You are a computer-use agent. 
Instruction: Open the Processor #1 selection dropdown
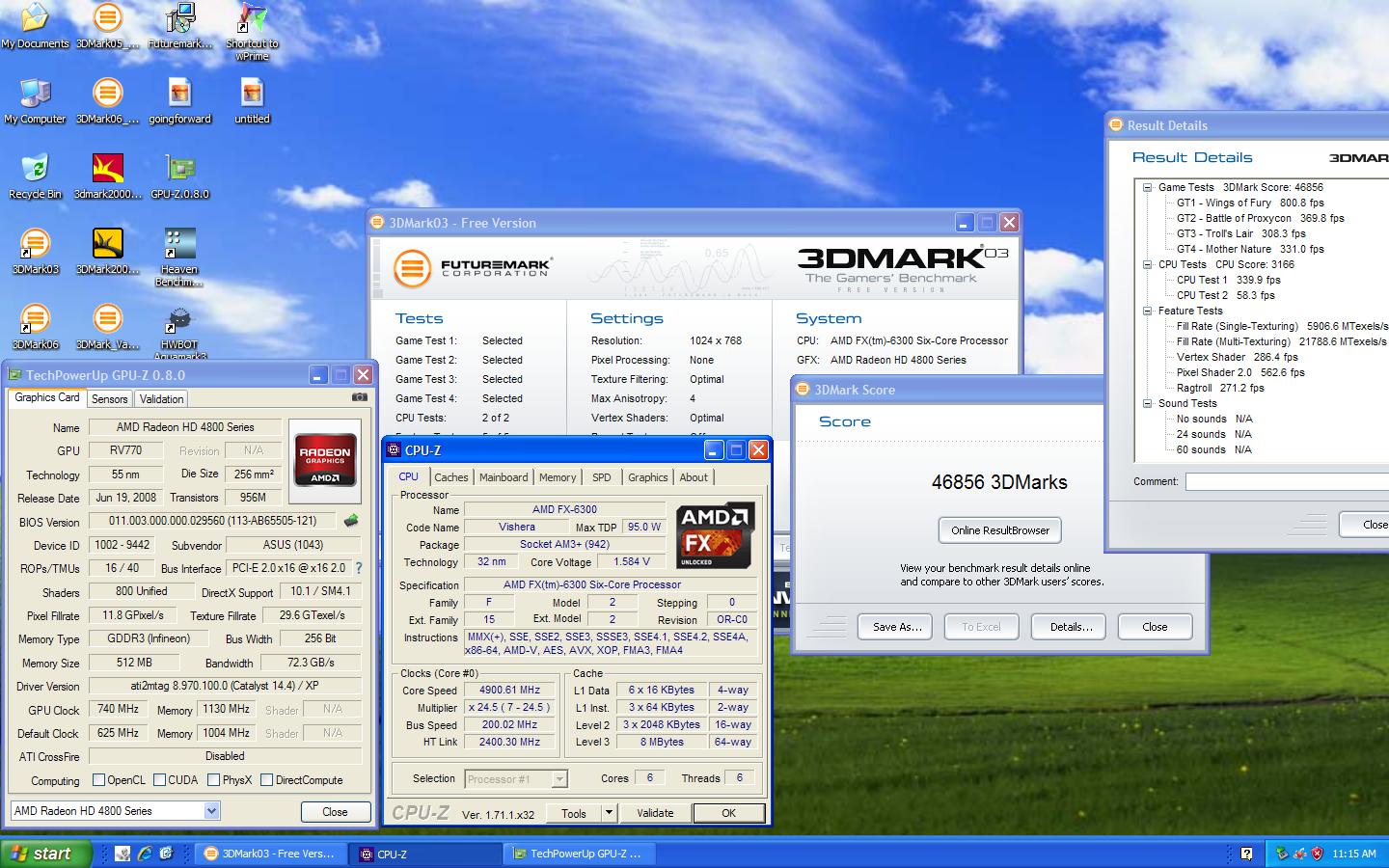pos(559,779)
